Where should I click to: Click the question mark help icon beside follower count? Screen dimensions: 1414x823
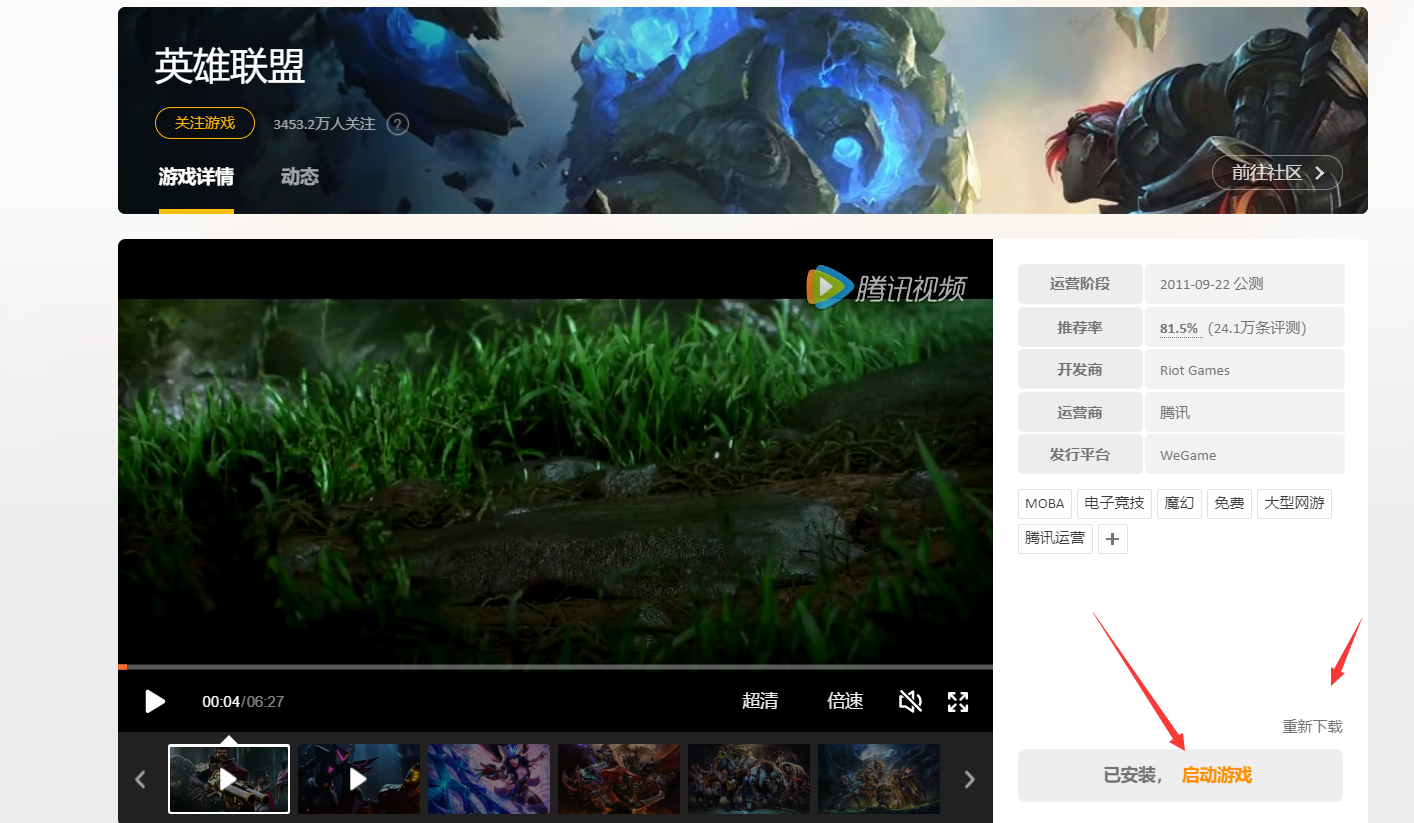(398, 124)
